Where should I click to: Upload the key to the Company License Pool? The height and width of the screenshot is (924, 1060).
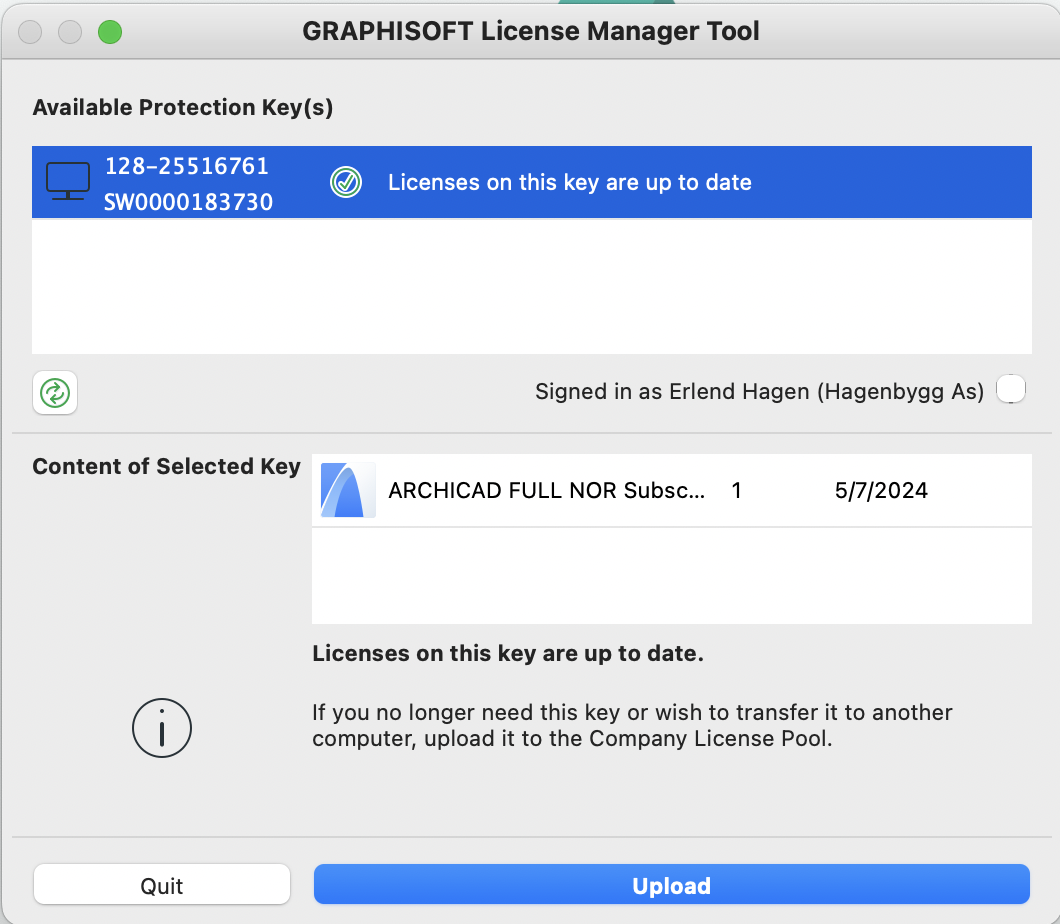[671, 885]
